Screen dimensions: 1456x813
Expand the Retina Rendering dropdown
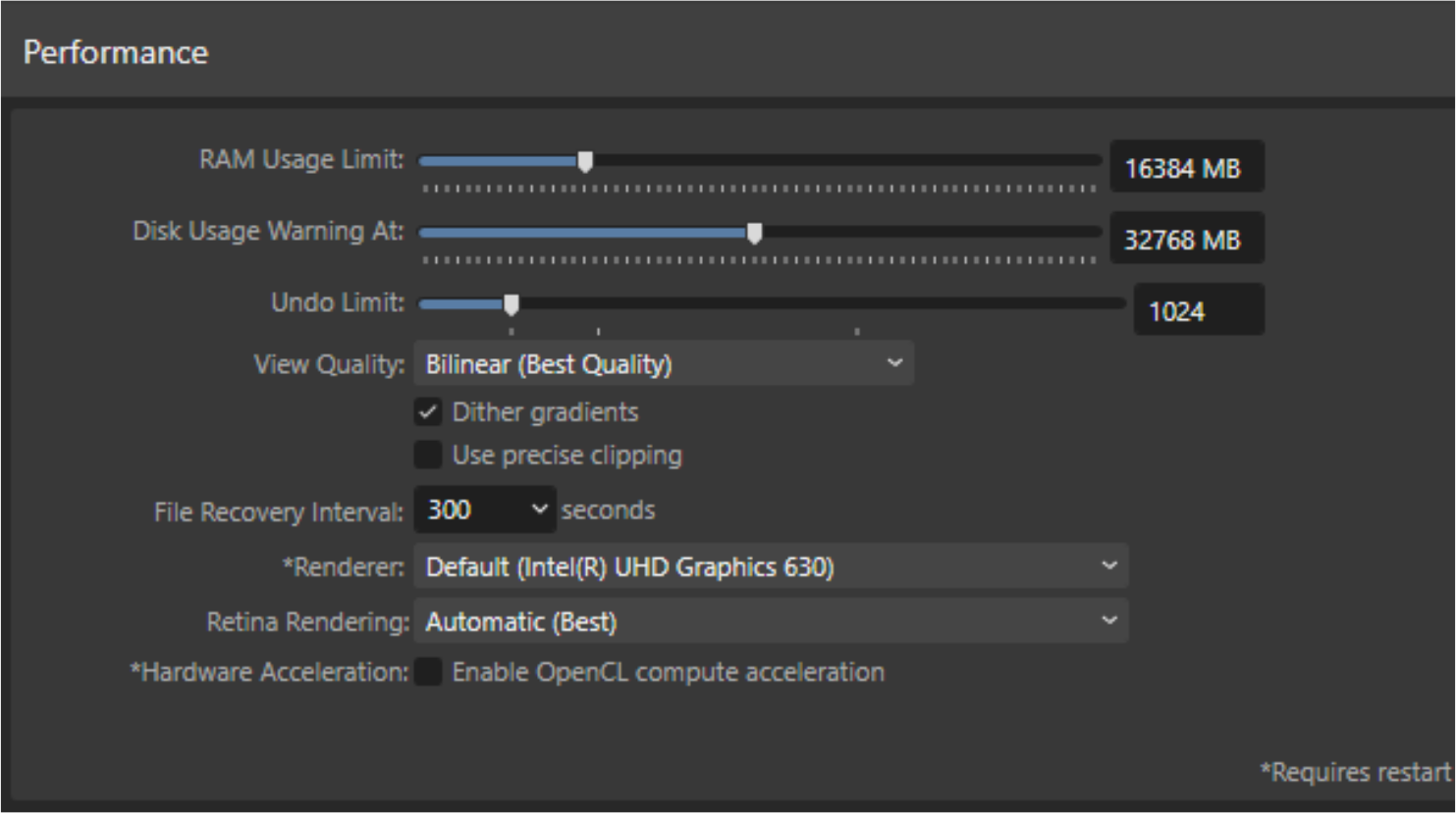coord(771,622)
